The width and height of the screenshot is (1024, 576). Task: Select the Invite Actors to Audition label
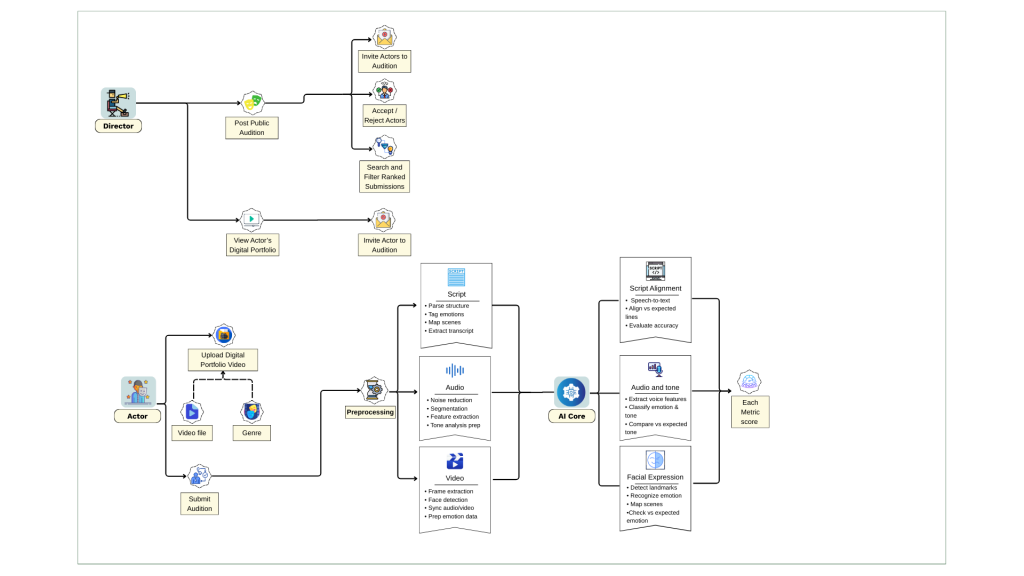385,61
